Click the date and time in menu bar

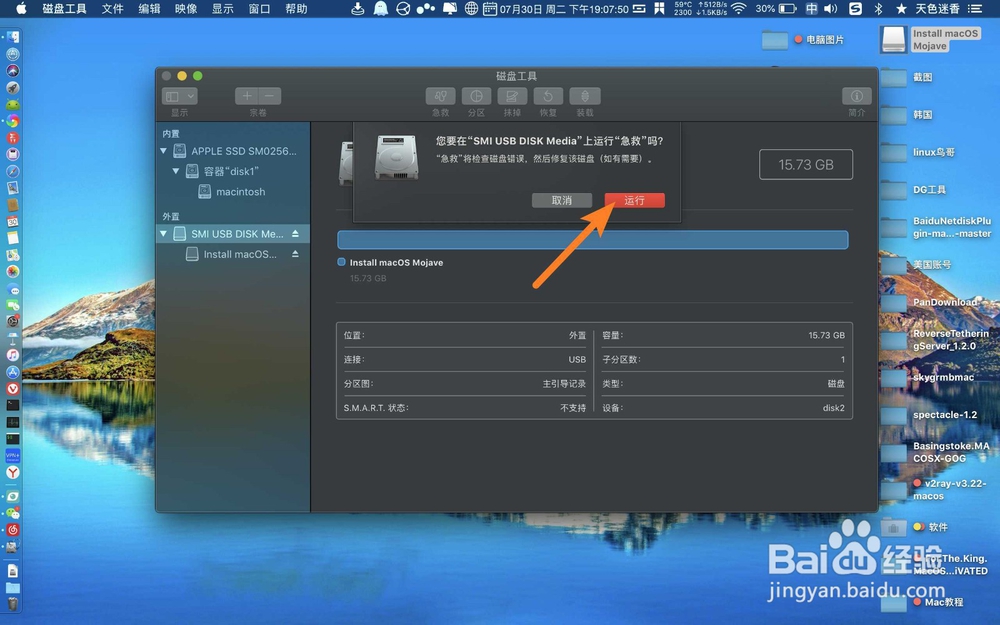pyautogui.click(x=564, y=9)
